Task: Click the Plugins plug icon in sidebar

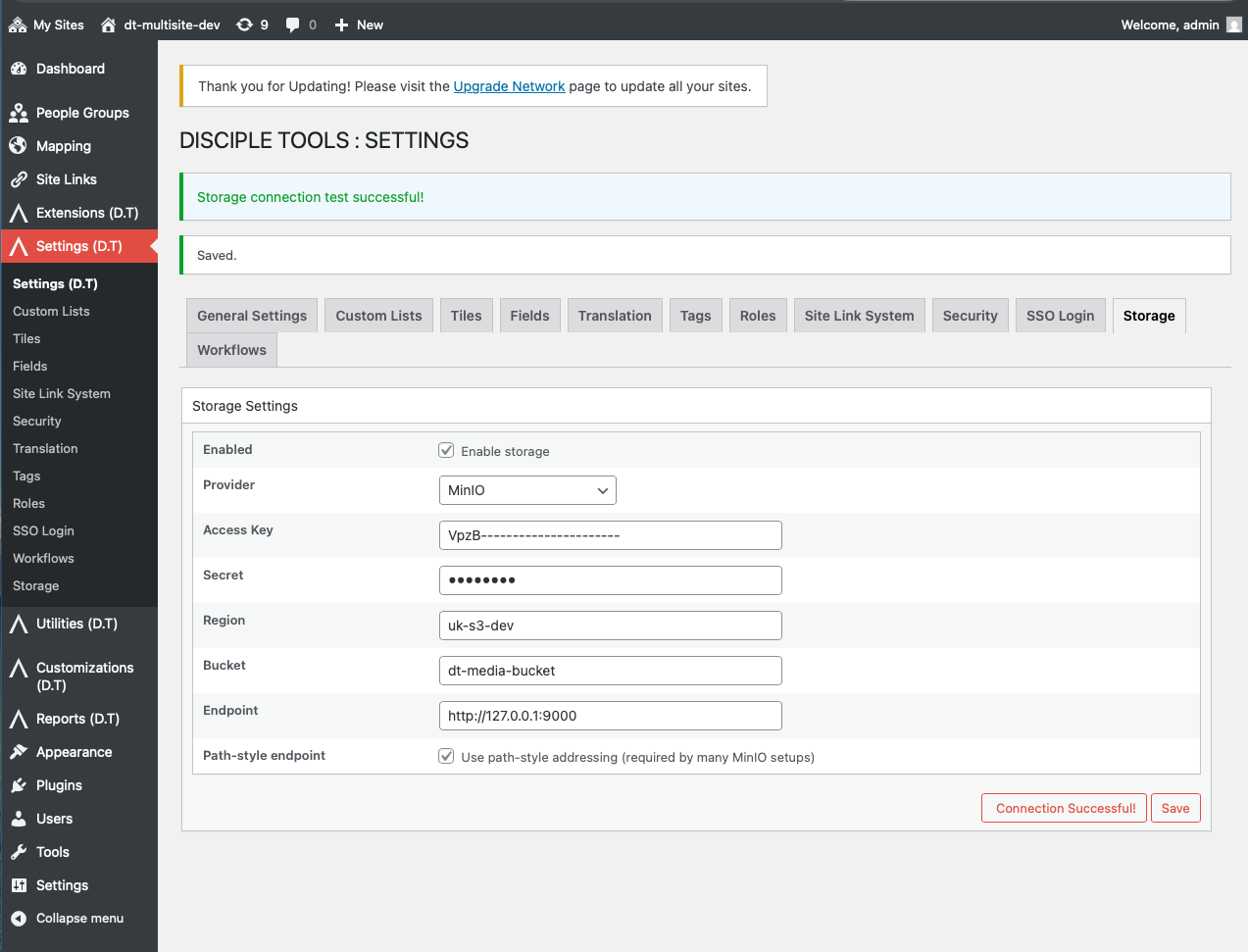Action: (21, 784)
